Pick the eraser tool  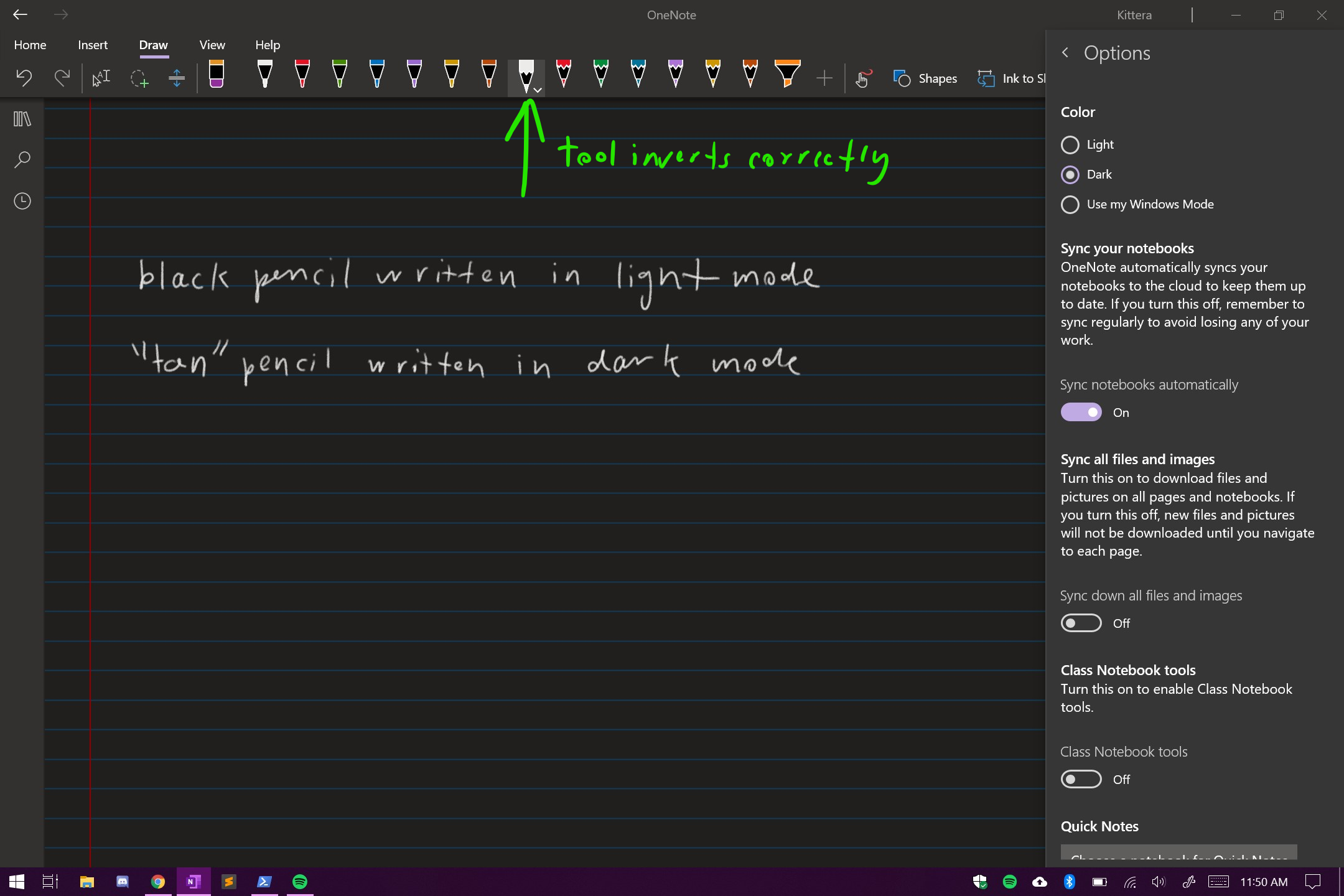pos(217,75)
